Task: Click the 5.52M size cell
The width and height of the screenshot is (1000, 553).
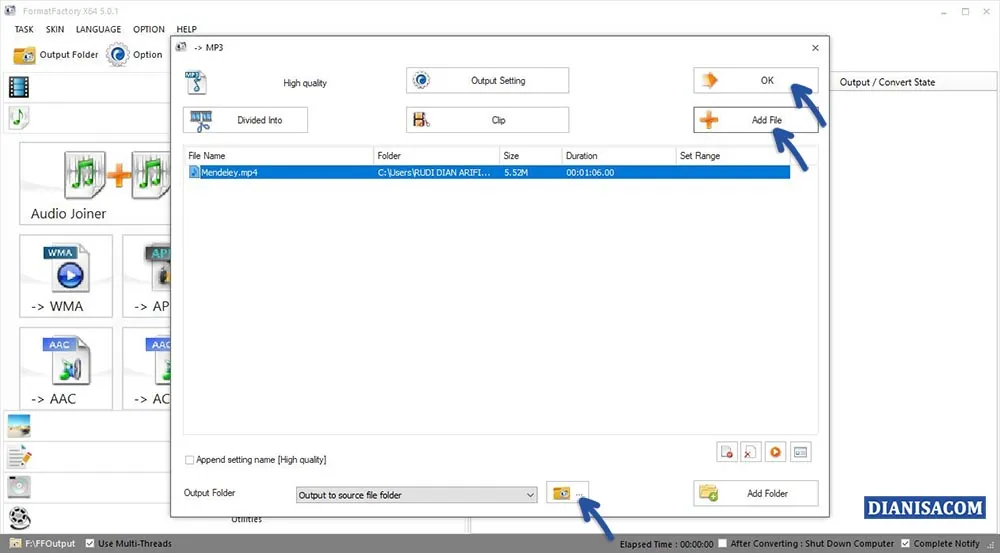Action: point(516,172)
